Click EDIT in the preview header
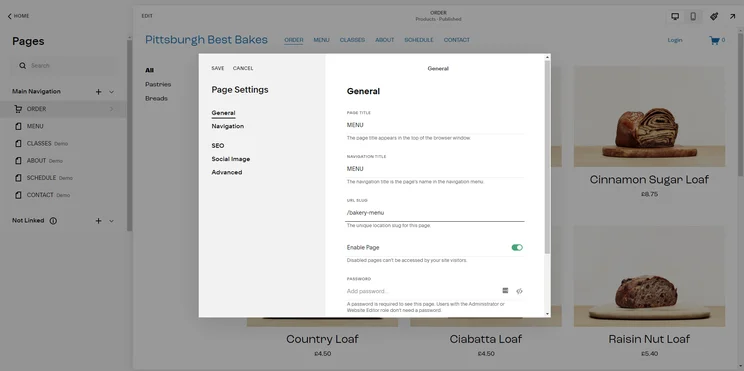The image size is (744, 371). (x=147, y=16)
